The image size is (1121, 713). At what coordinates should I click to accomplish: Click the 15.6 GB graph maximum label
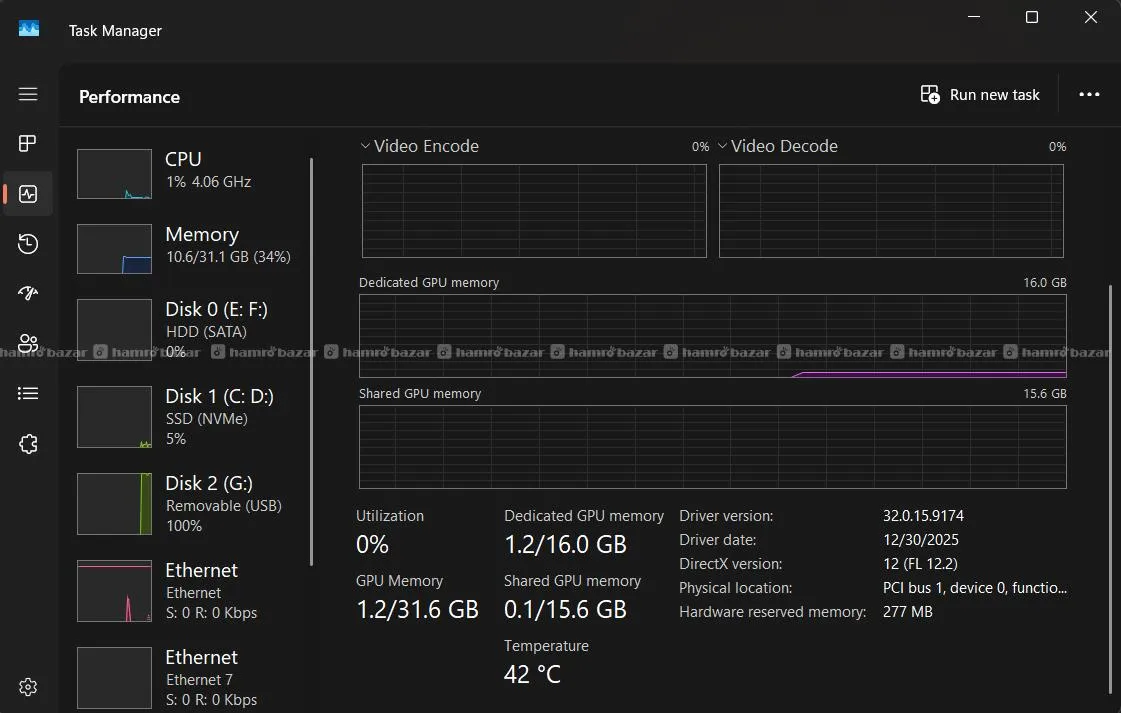pyautogui.click(x=1045, y=393)
